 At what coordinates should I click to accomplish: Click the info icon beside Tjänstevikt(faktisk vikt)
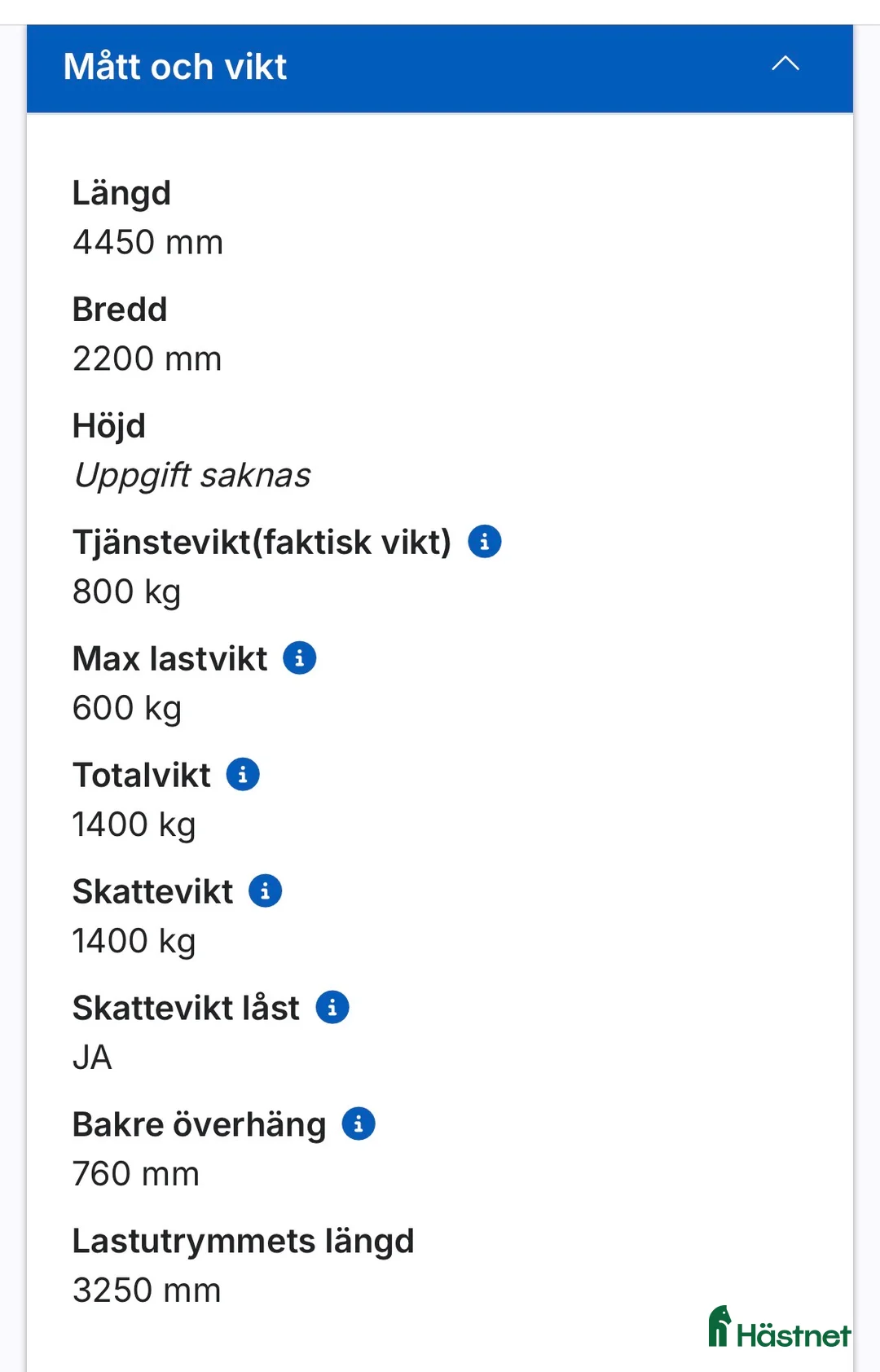pyautogui.click(x=484, y=540)
